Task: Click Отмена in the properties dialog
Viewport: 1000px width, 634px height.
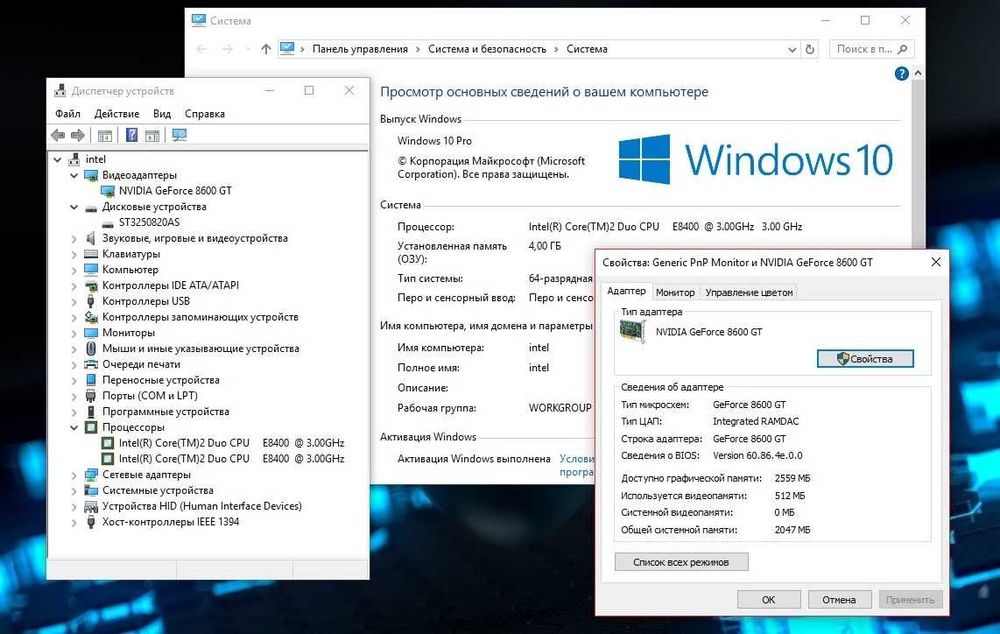Action: click(x=839, y=600)
